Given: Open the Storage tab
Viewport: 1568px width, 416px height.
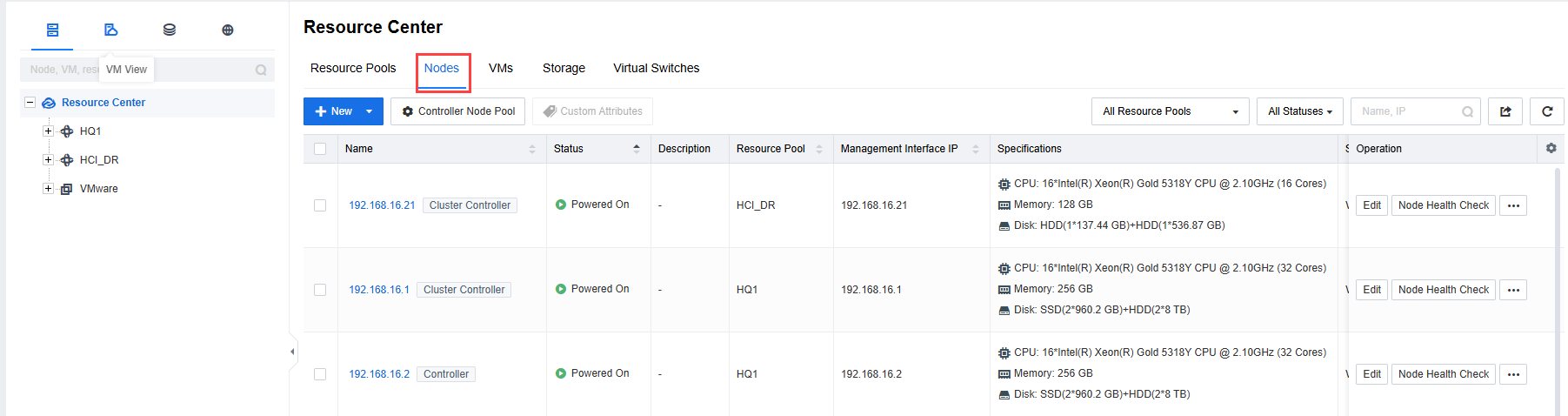Looking at the screenshot, I should point(564,68).
